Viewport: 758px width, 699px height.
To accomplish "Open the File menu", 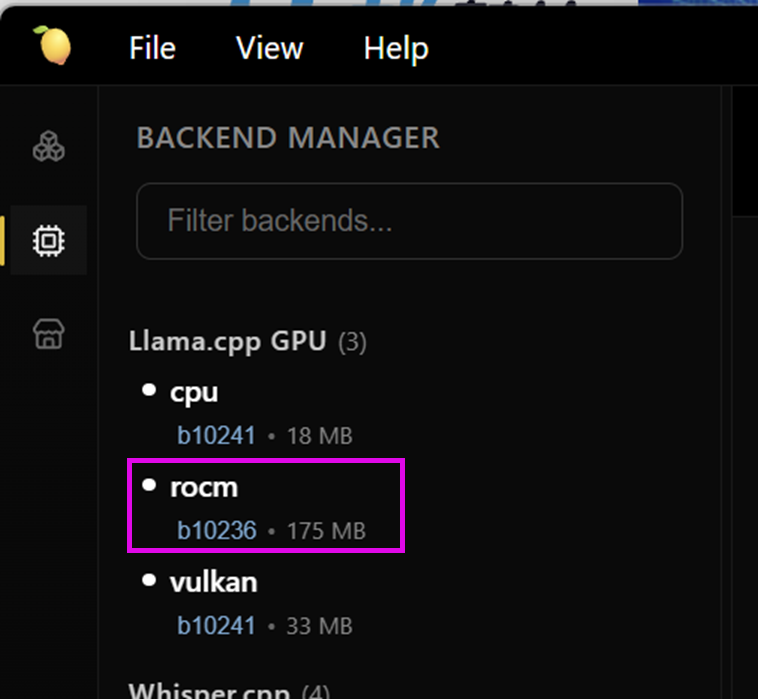I will click(x=152, y=48).
